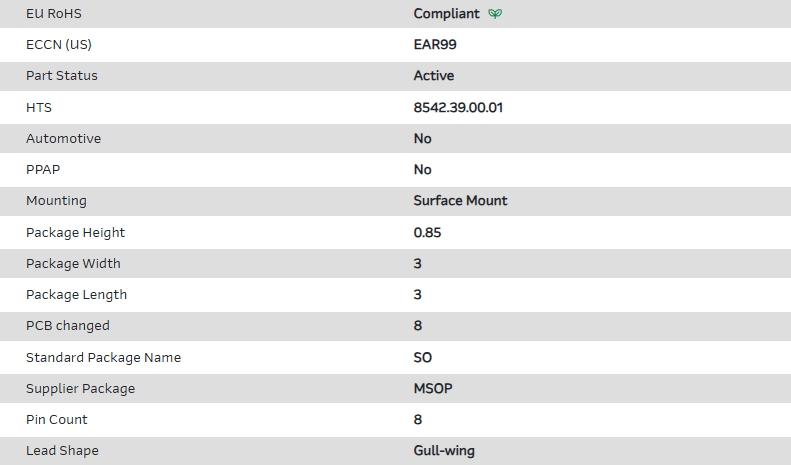The image size is (791, 465).
Task: Click the Automotive row label
Action: [63, 139]
